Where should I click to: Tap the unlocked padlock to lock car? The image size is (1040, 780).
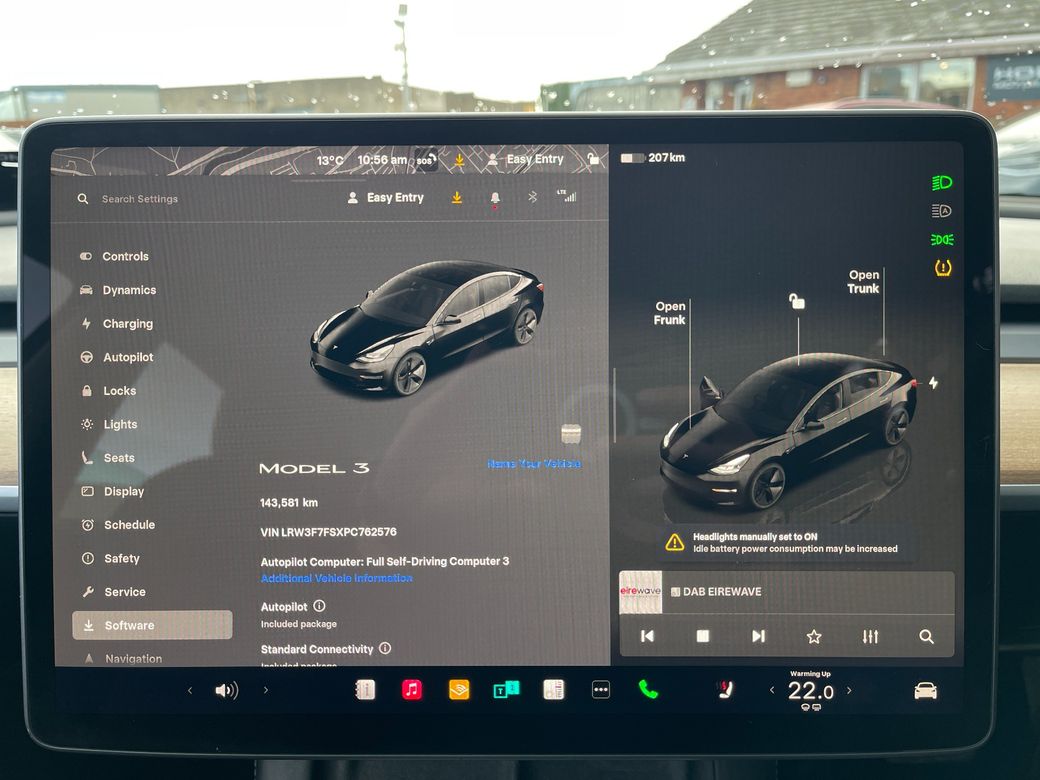tap(795, 302)
